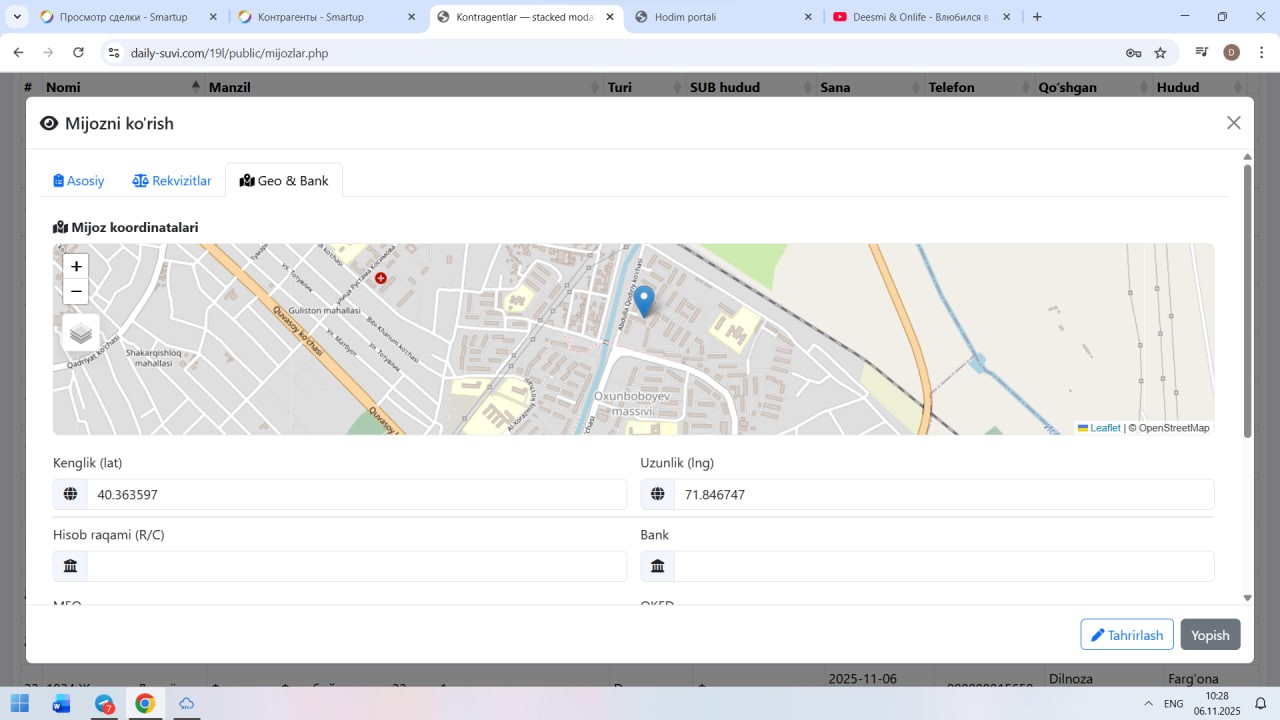
Task: Open the Leaflet attribution link
Action: coord(1104,428)
